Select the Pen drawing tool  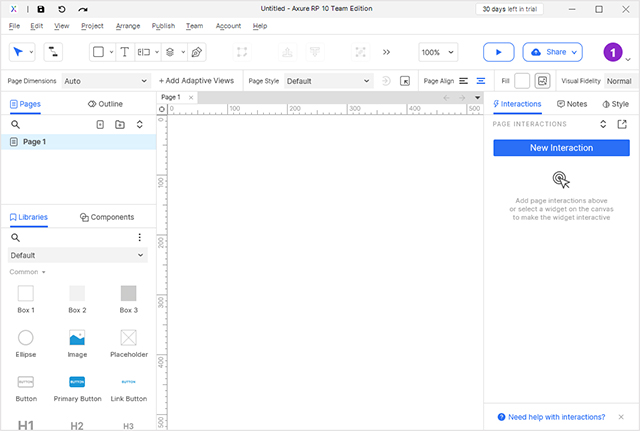[197, 52]
